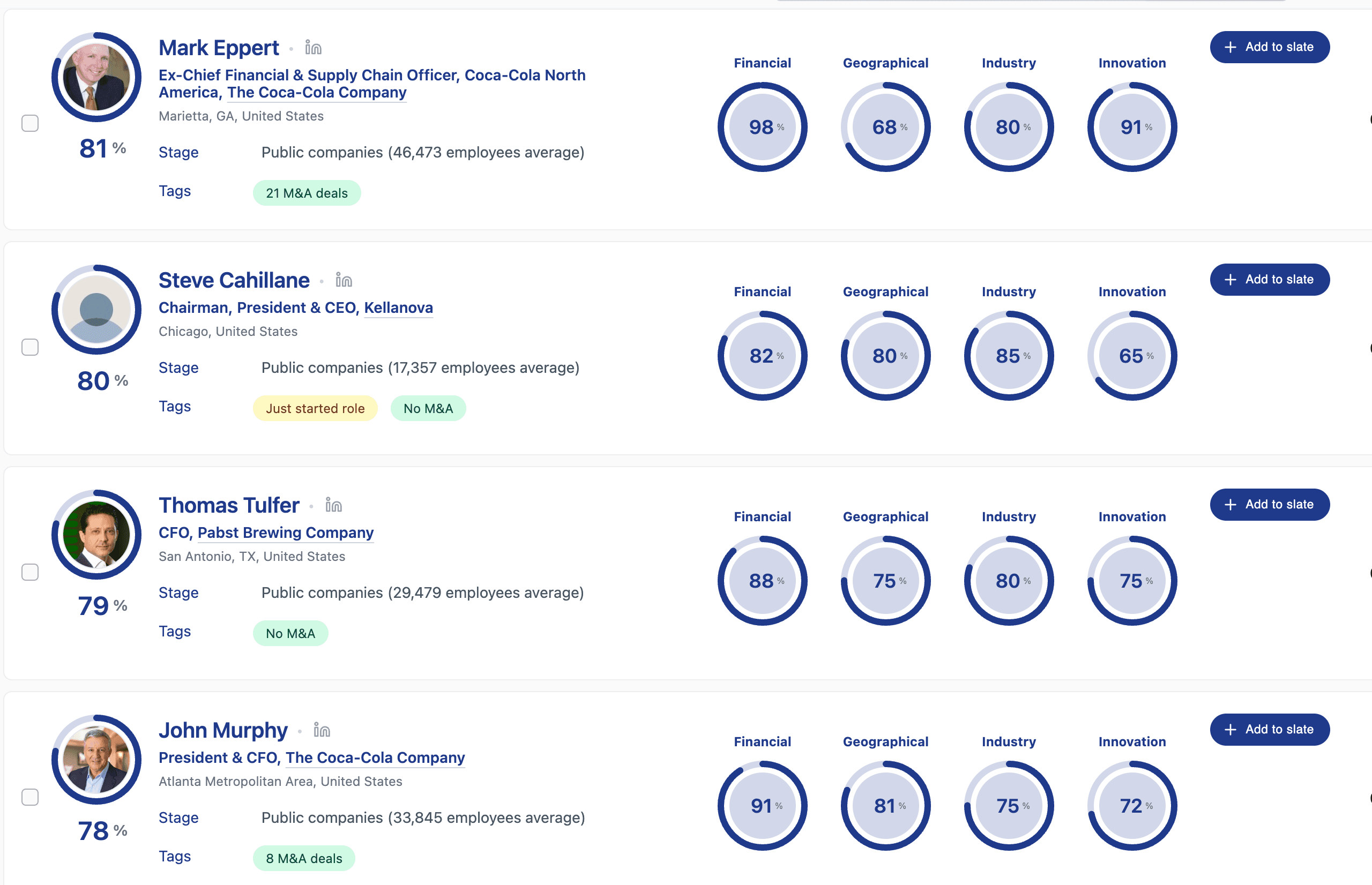Click Mark Eppert's 98% Financial score gauge

pyautogui.click(x=762, y=127)
